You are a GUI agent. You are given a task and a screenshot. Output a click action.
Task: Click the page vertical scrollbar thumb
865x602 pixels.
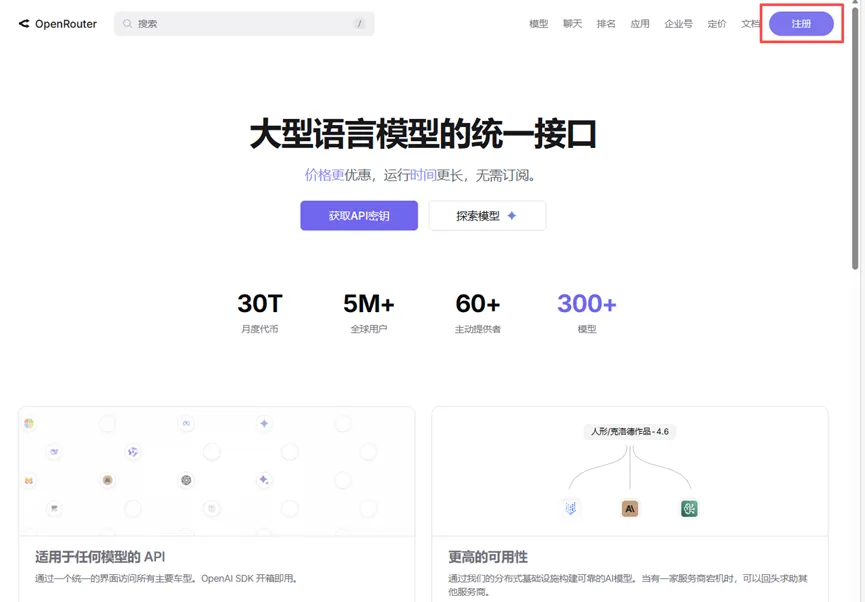click(x=855, y=138)
